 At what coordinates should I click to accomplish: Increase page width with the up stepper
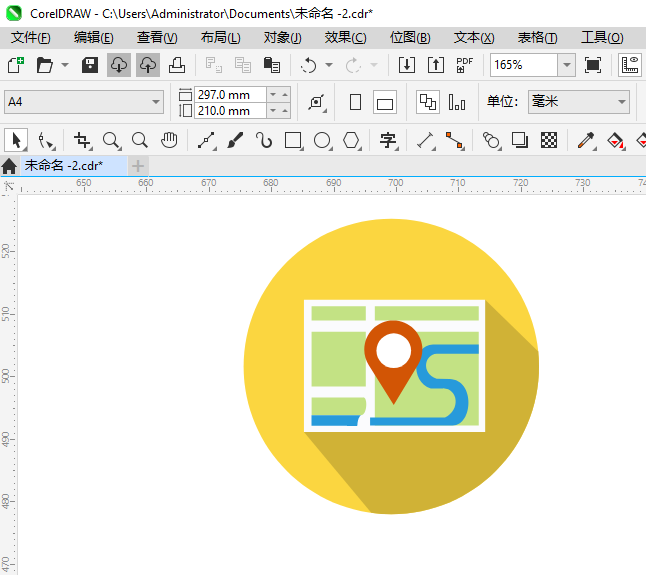pos(285,95)
